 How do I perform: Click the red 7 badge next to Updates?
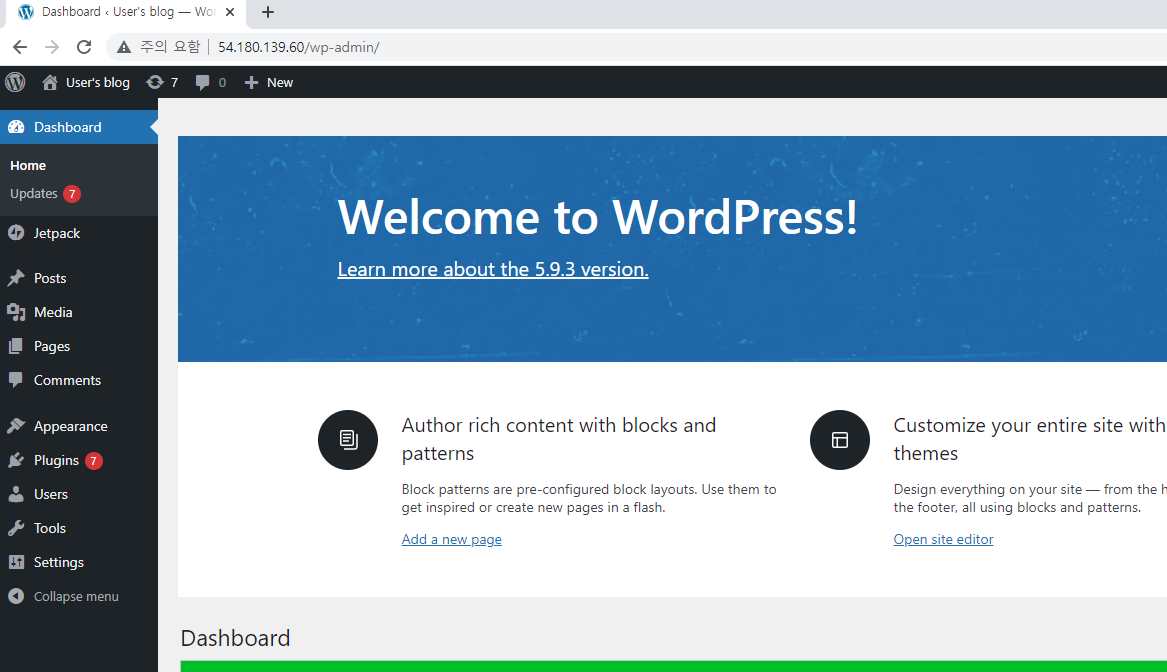pos(72,193)
